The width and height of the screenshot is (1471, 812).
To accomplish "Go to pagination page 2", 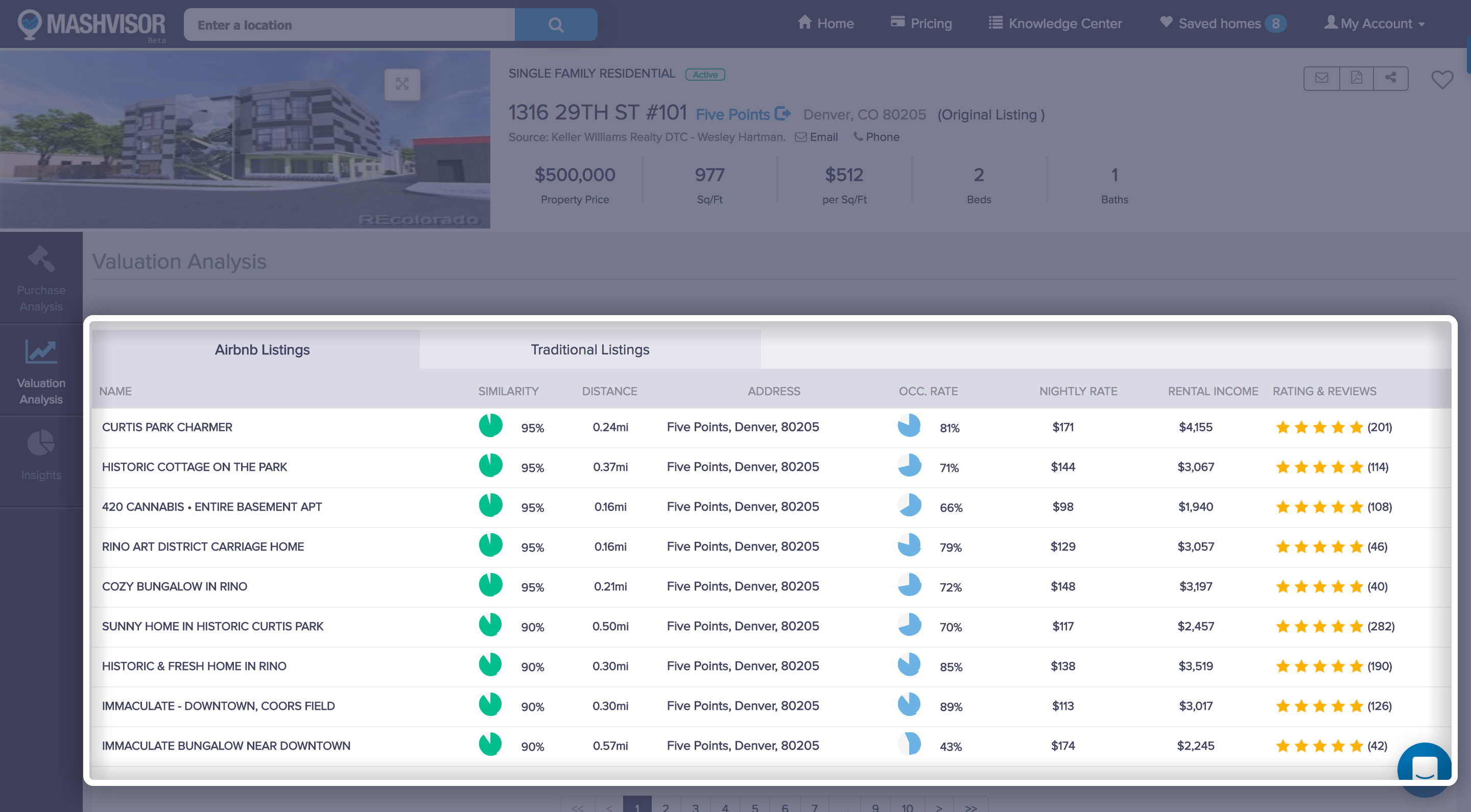I will pos(665,806).
